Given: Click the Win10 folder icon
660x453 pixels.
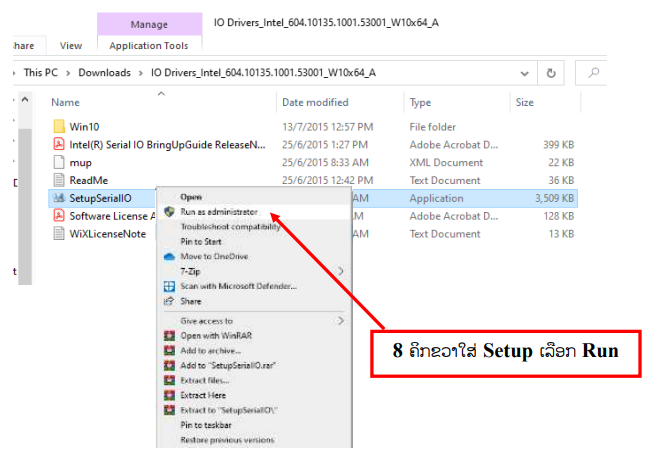Looking at the screenshot, I should (59, 127).
